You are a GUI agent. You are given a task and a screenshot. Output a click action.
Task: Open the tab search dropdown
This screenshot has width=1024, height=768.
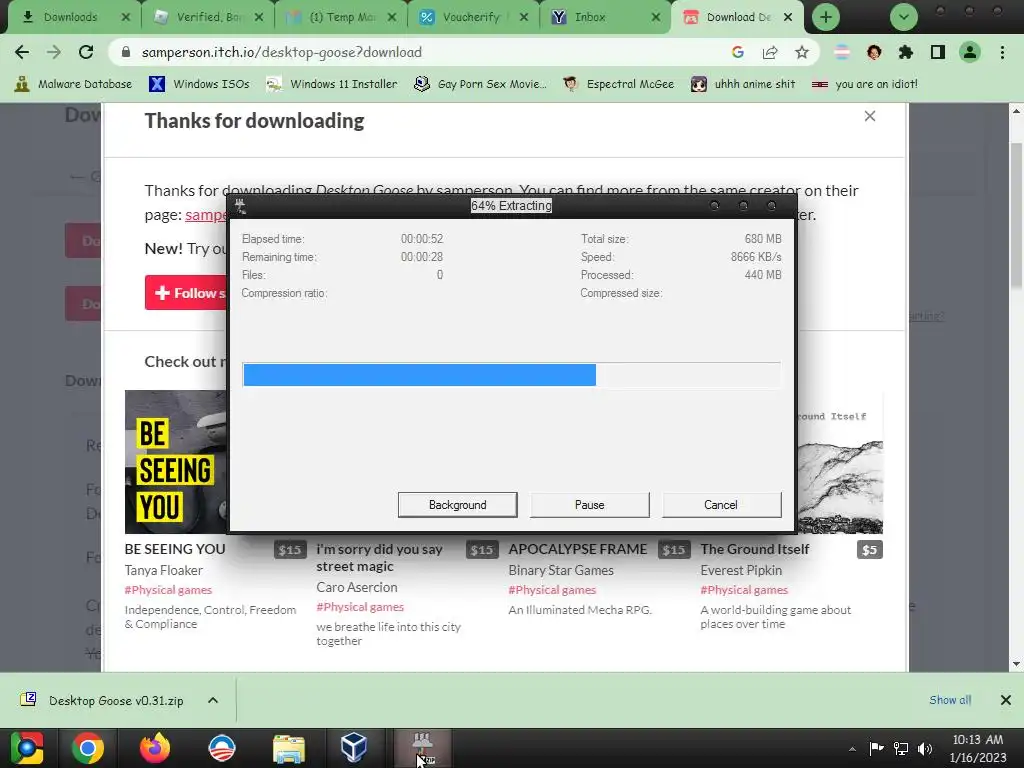(904, 17)
